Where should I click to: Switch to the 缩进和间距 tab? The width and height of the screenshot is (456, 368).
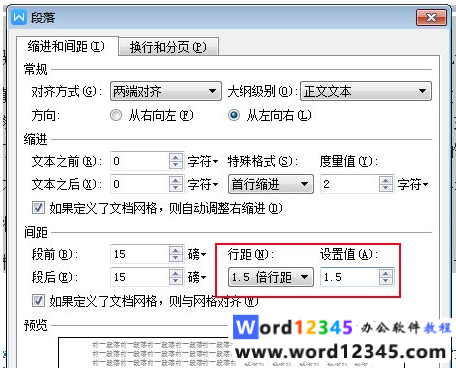(x=67, y=46)
